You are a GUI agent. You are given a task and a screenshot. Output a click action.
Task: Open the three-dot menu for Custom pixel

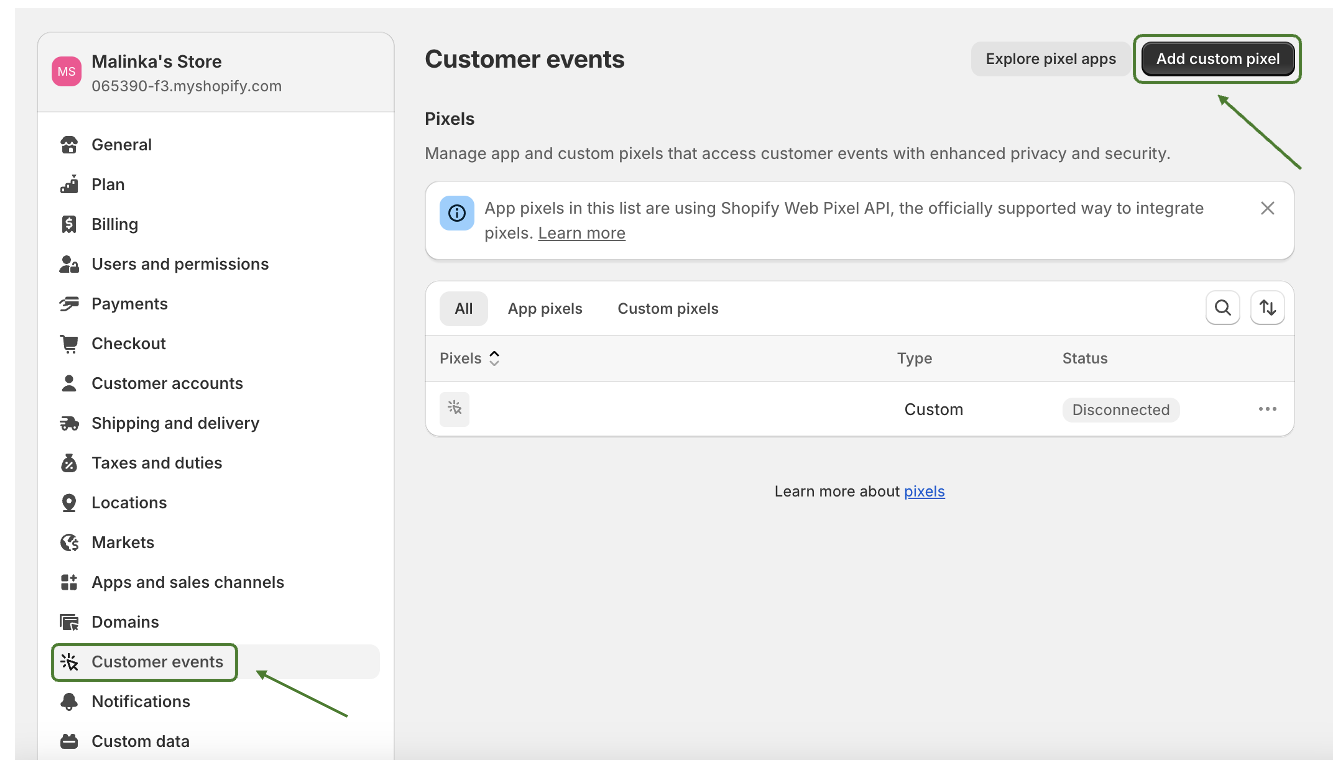pyautogui.click(x=1268, y=409)
